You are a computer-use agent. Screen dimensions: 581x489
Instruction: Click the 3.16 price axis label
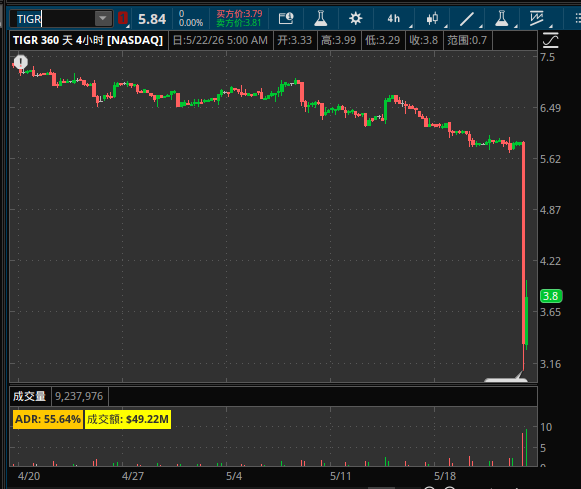pyautogui.click(x=550, y=364)
